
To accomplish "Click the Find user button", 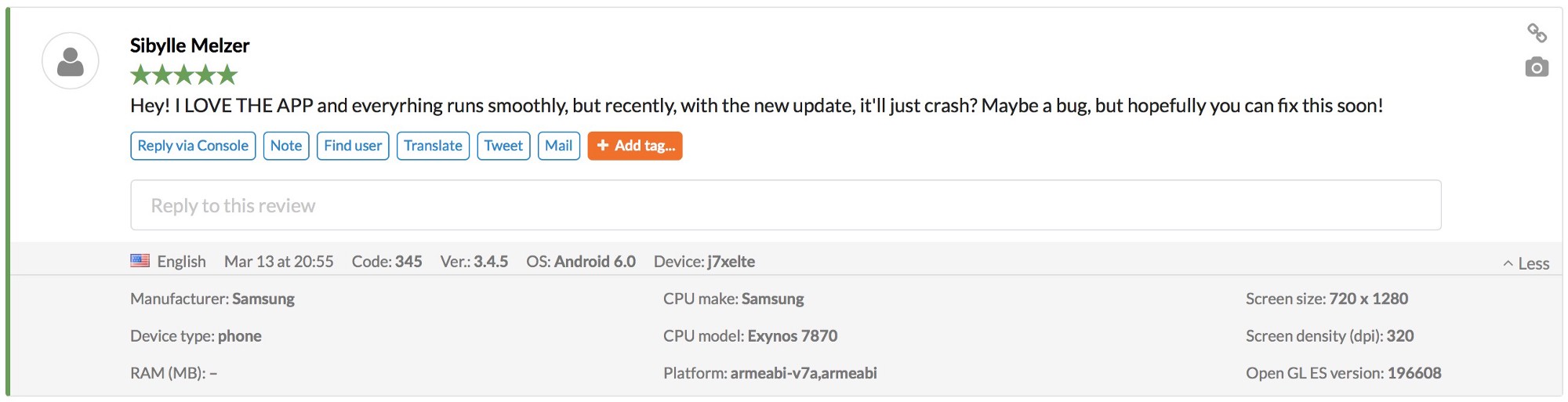I will [353, 146].
